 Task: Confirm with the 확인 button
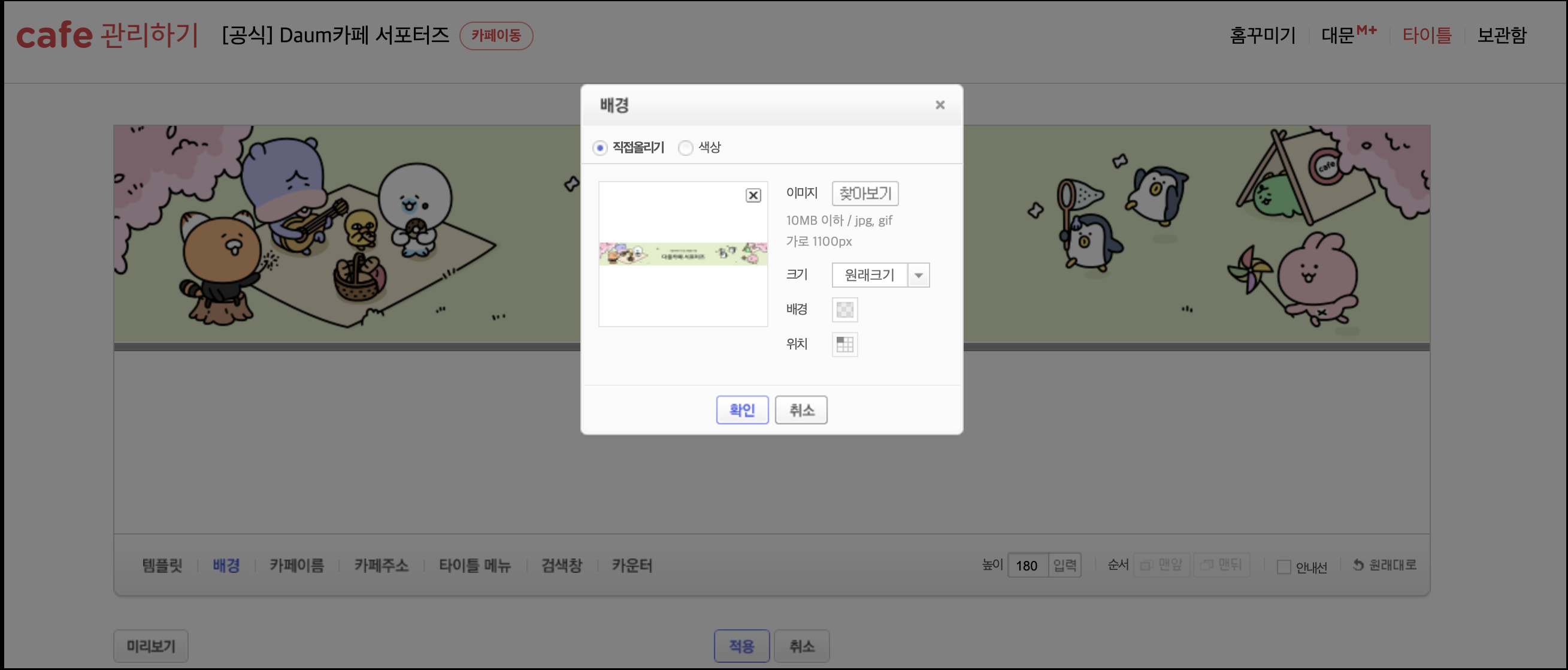point(742,410)
